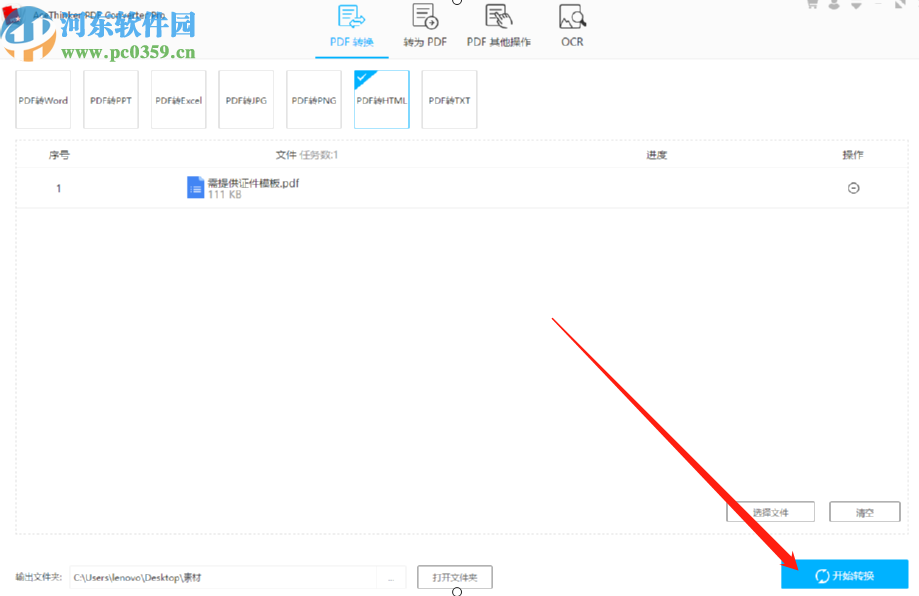Click the 操作 column header
The height and width of the screenshot is (596, 919).
click(853, 155)
